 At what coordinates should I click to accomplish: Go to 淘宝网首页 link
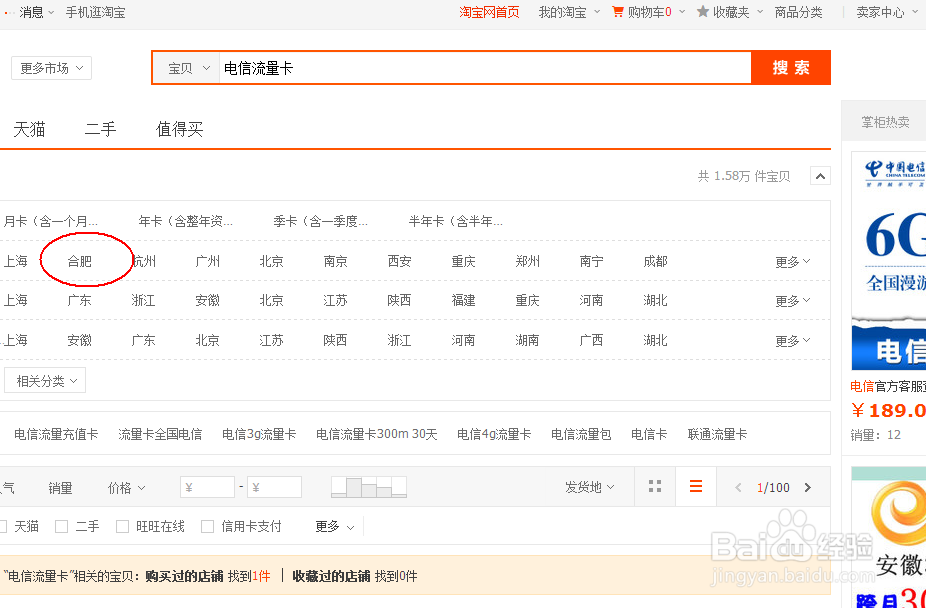pos(490,12)
